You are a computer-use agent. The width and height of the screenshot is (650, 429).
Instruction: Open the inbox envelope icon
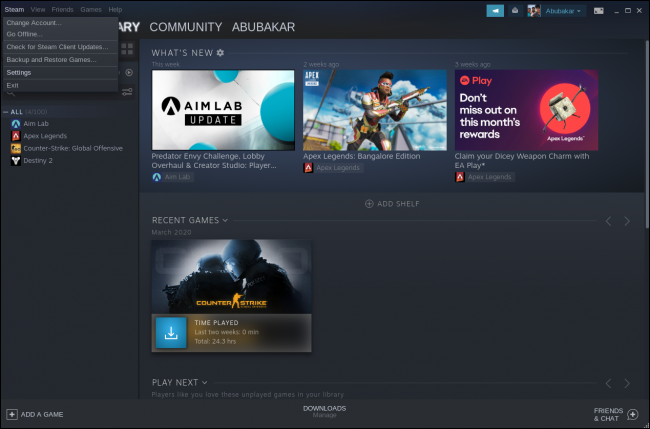[x=515, y=10]
